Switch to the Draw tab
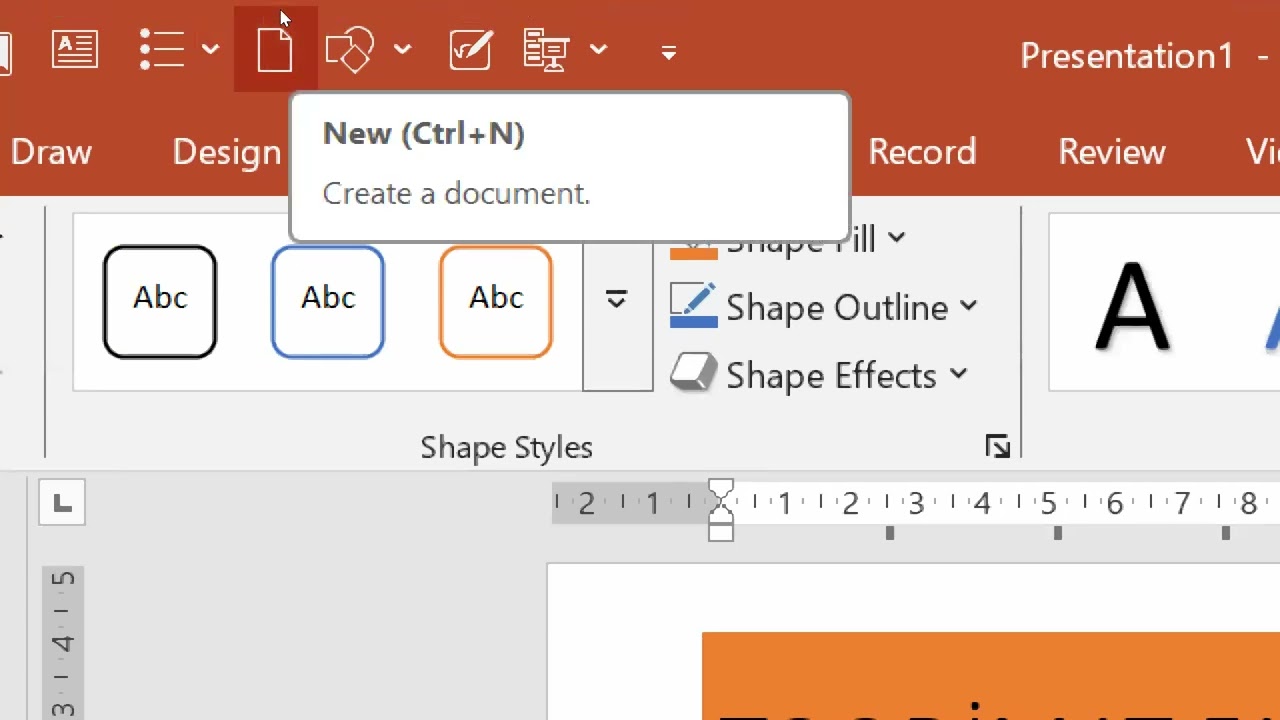The height and width of the screenshot is (720, 1280). 51,152
